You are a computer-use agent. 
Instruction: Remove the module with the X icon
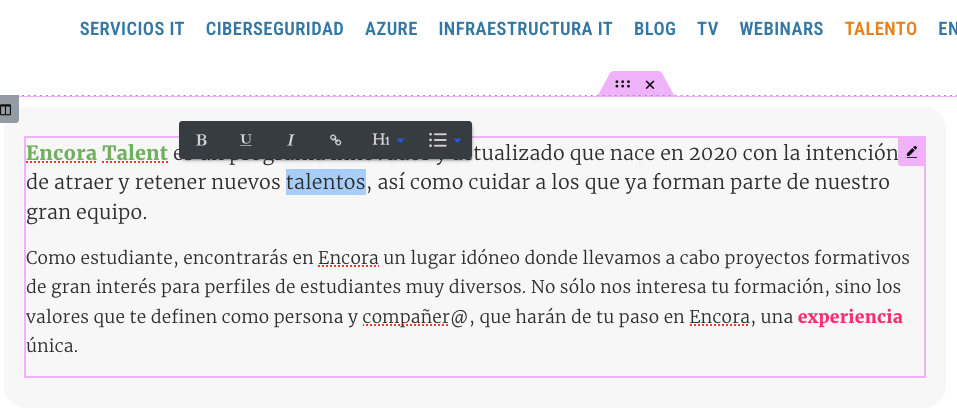[x=650, y=85]
